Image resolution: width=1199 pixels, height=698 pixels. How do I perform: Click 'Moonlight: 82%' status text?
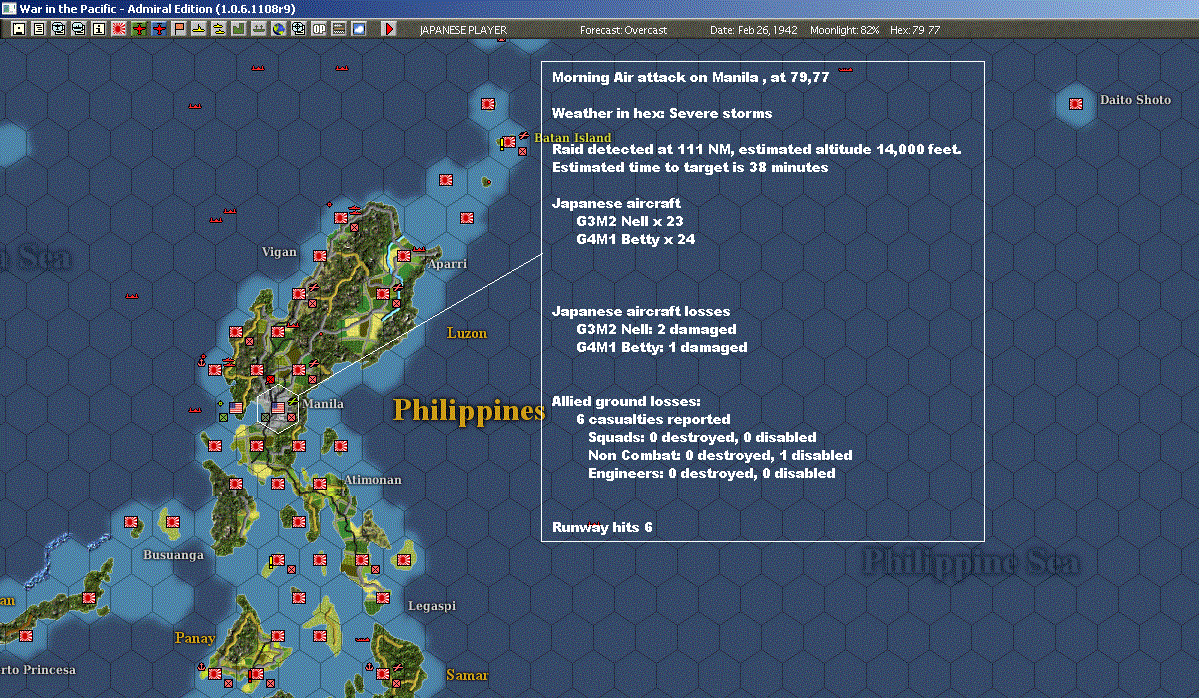[x=844, y=30]
